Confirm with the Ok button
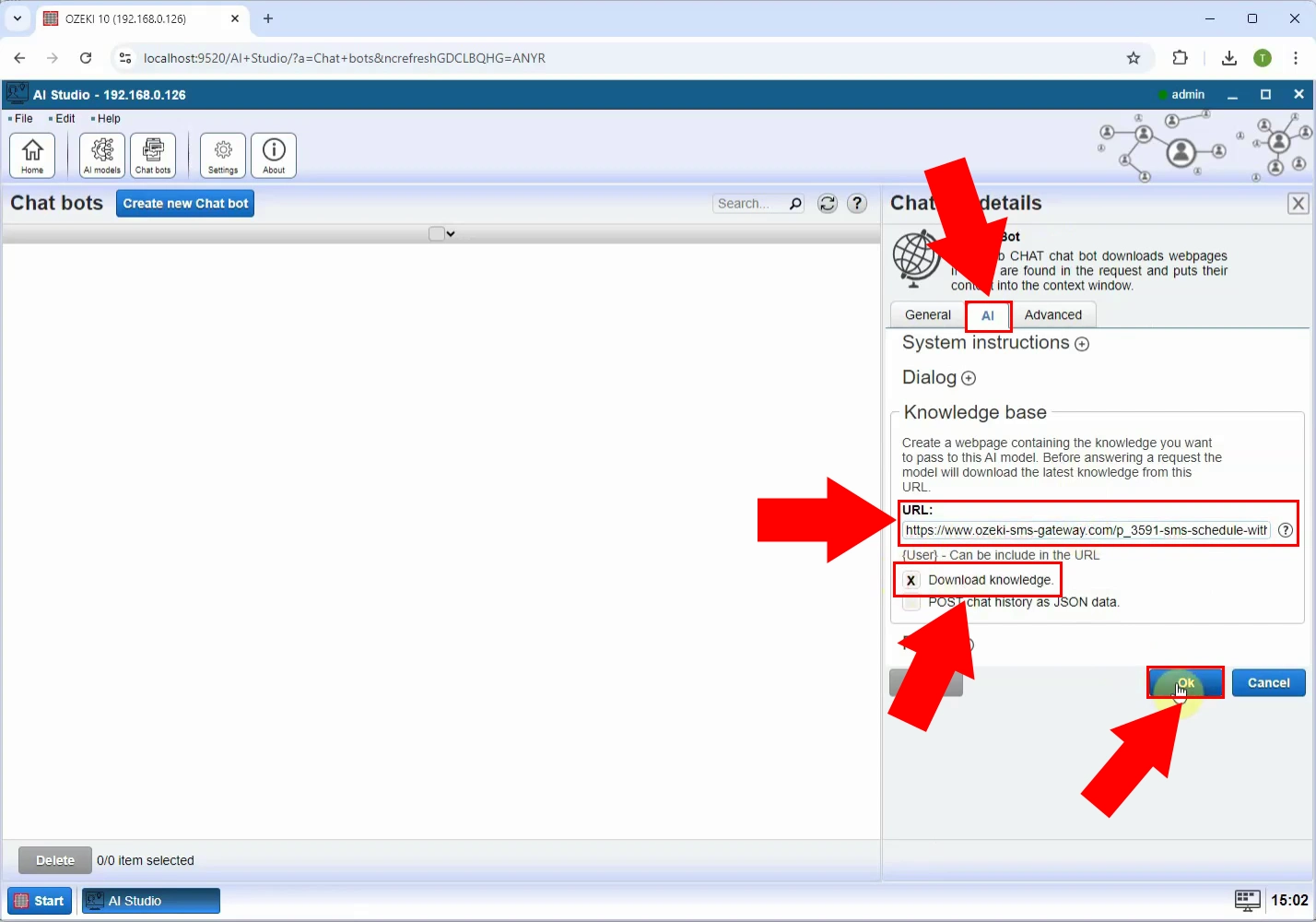 pyautogui.click(x=1186, y=683)
